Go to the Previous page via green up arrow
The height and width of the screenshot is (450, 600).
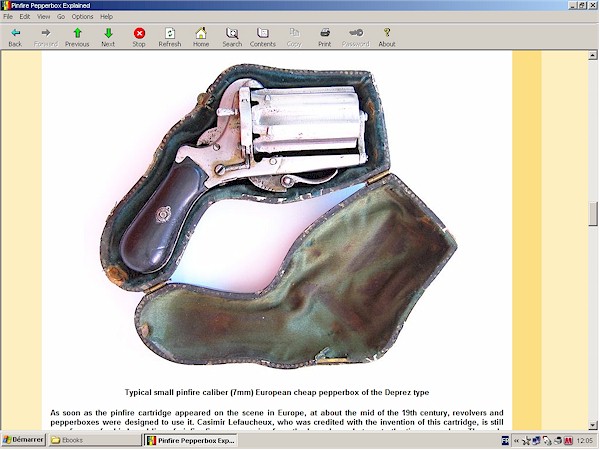[x=77, y=33]
